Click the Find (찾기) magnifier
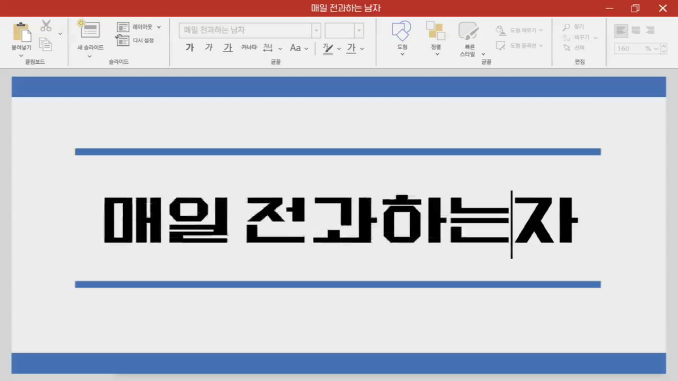The width and height of the screenshot is (678, 381). coord(566,27)
